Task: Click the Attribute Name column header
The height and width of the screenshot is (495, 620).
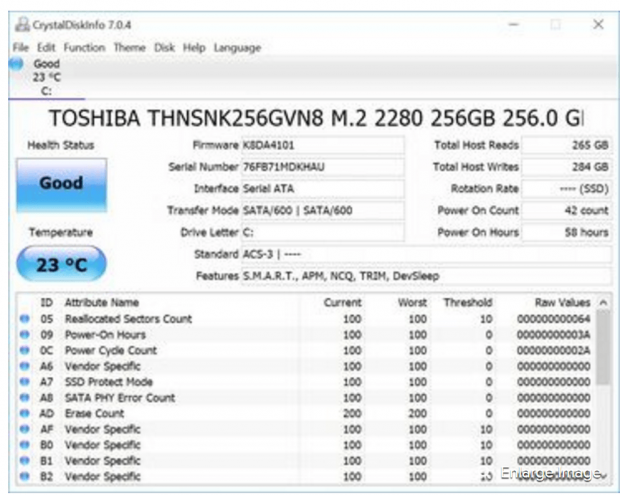Action: coord(102,302)
